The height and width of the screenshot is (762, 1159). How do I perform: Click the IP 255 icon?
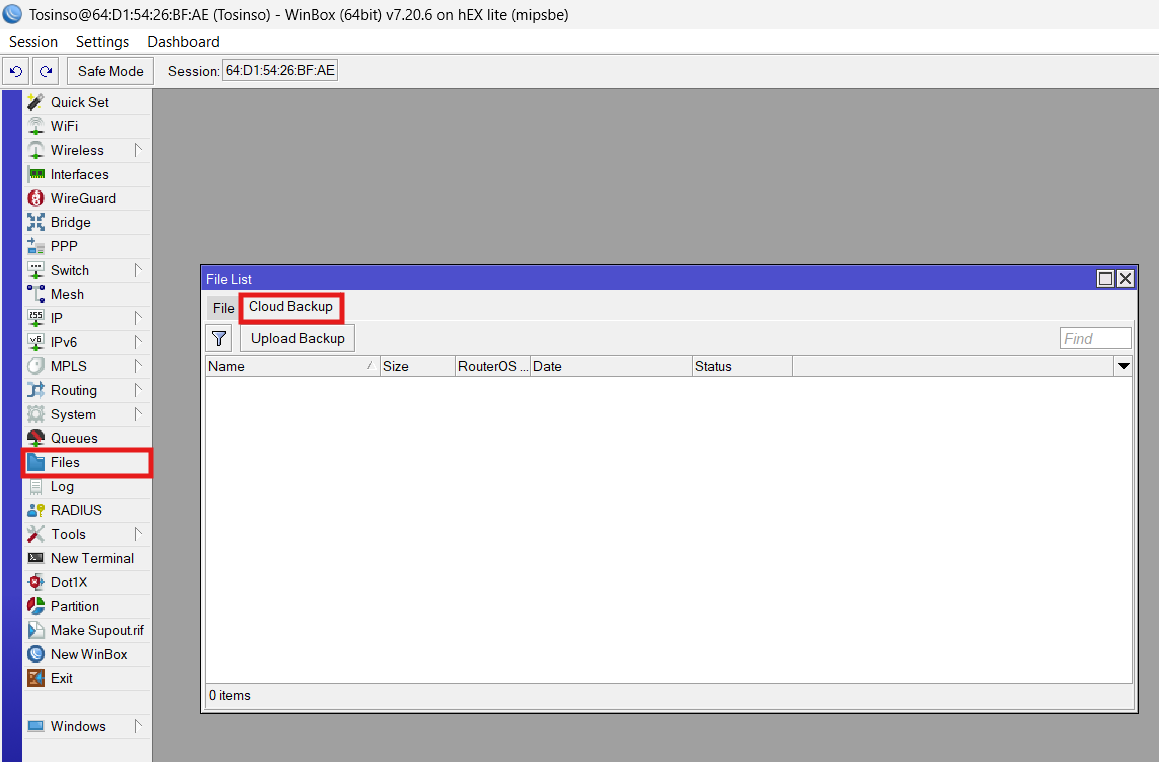click(x=35, y=319)
